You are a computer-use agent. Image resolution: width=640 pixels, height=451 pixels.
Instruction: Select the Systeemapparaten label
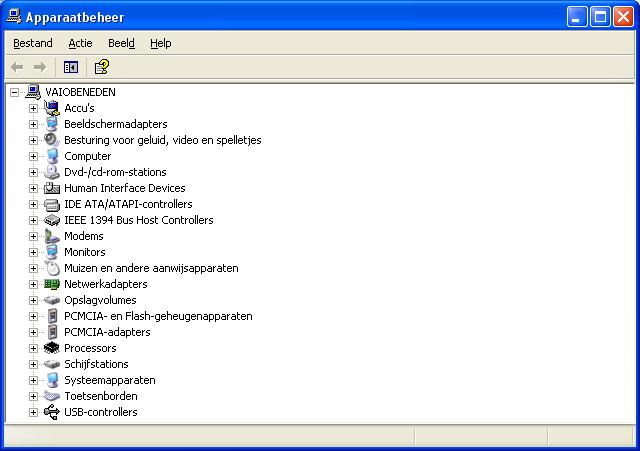pos(110,380)
